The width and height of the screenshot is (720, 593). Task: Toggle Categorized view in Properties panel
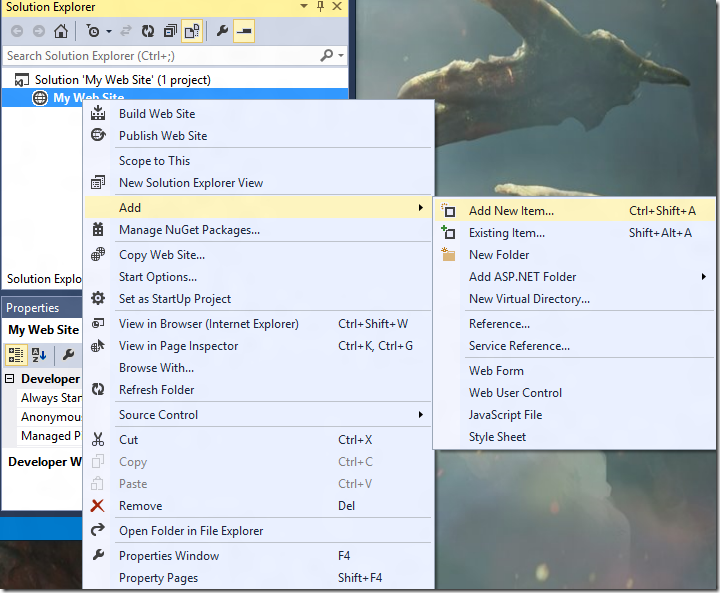pos(15,355)
